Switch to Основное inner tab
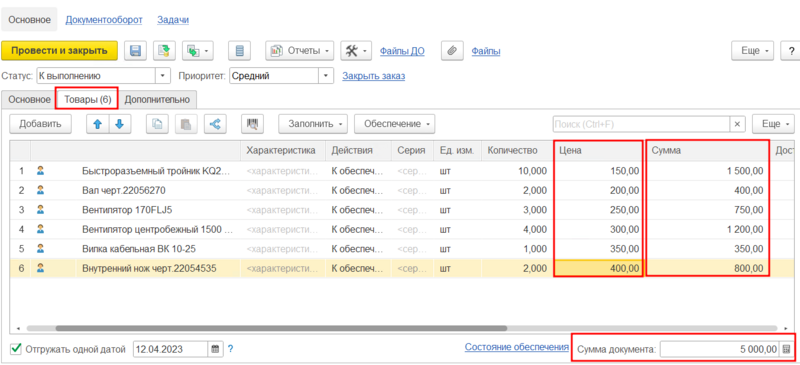Screen dimensions: 800x365 29,100
